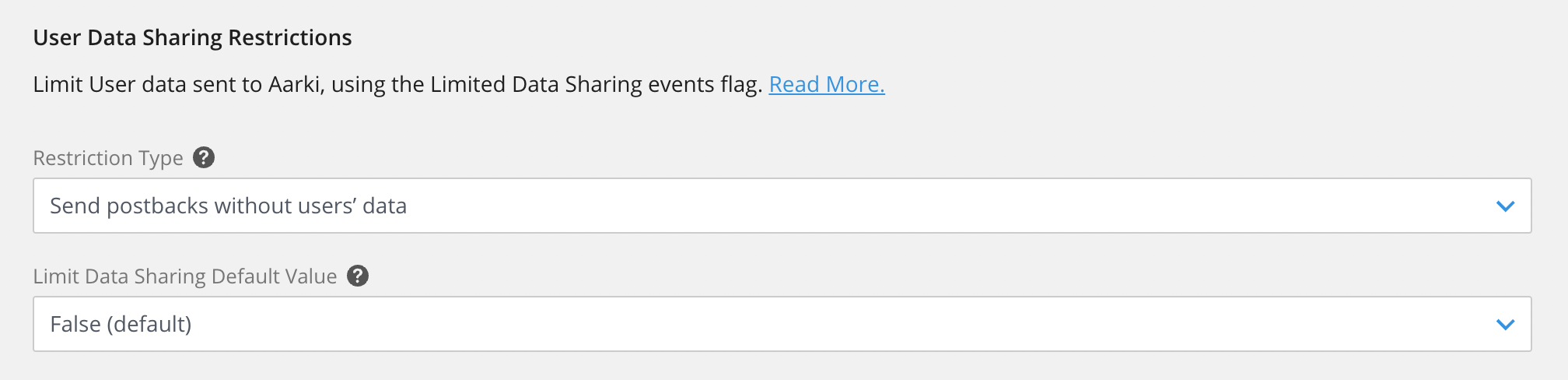Change the restriction type from Send postbacks
Viewport: 1568px width, 380px height.
(782, 206)
